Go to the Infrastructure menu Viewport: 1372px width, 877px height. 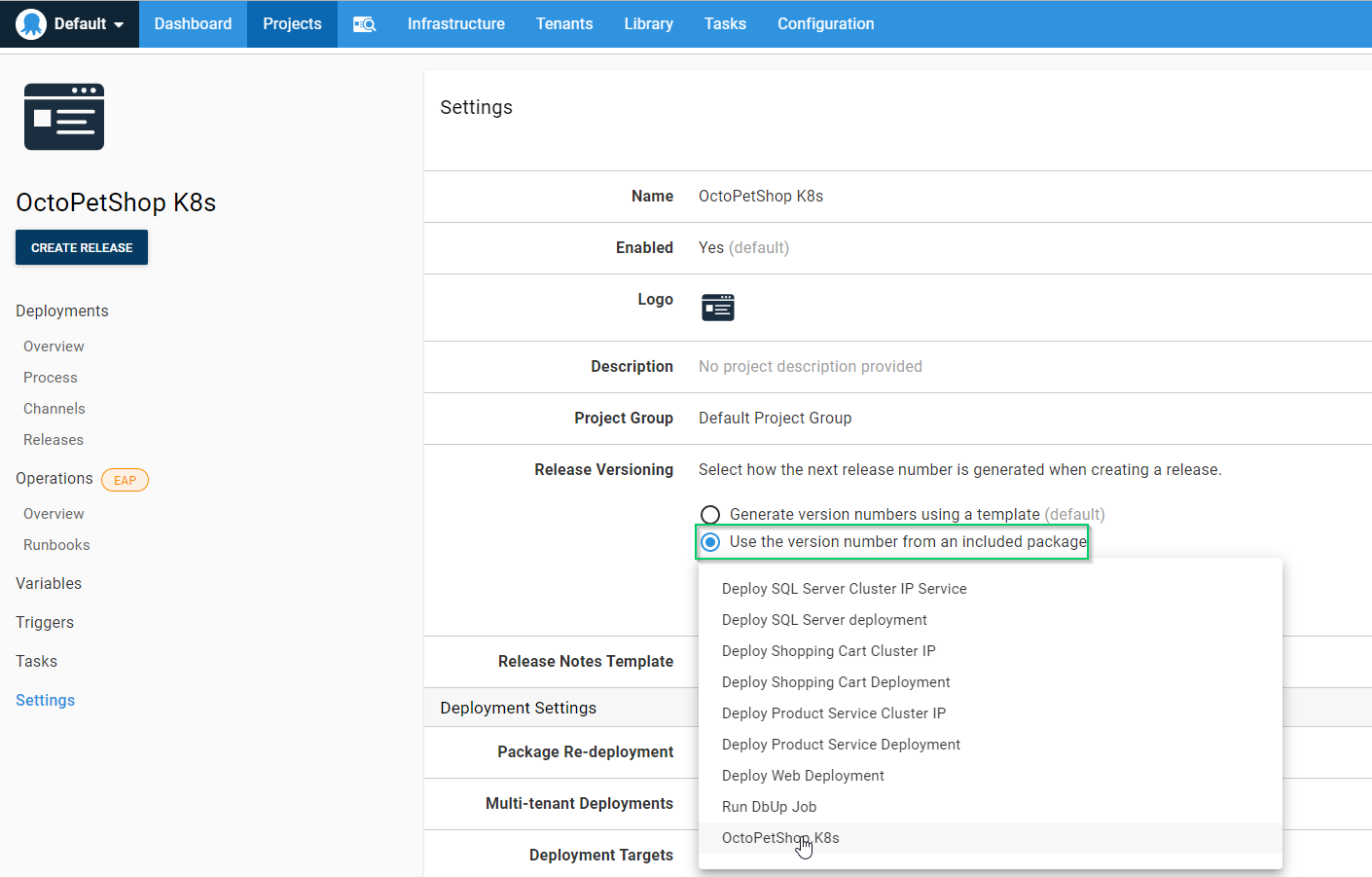[455, 23]
